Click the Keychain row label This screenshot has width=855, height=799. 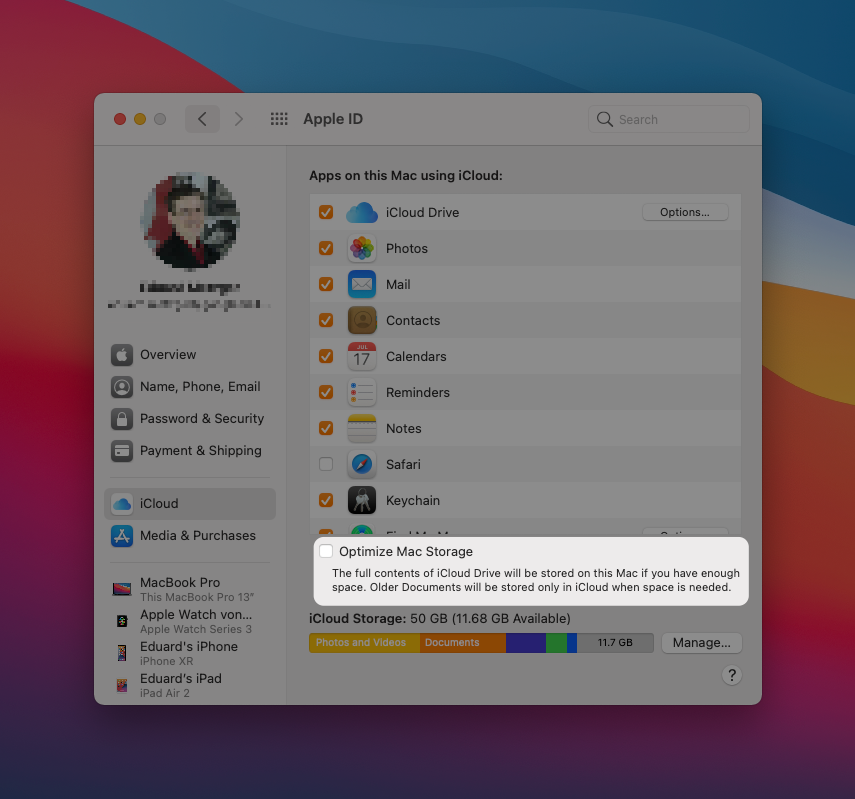tap(413, 500)
